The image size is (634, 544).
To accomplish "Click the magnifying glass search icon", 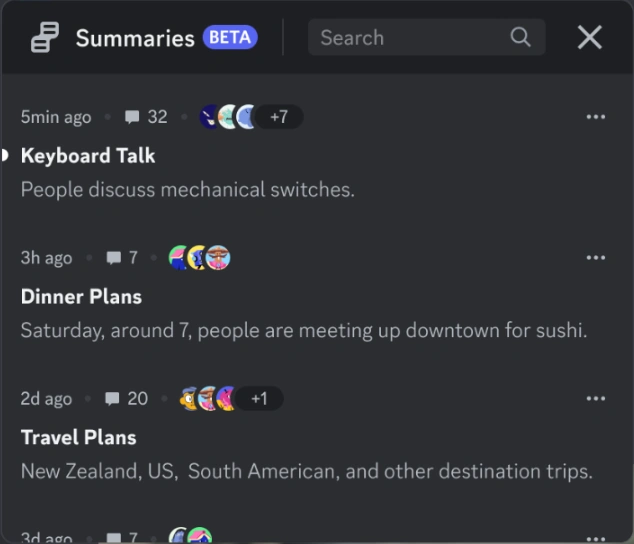I will (x=520, y=38).
